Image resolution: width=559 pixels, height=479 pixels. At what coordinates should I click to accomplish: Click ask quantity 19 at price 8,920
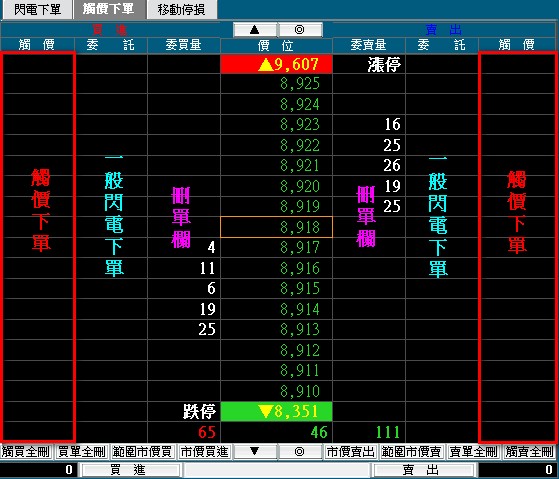point(392,186)
